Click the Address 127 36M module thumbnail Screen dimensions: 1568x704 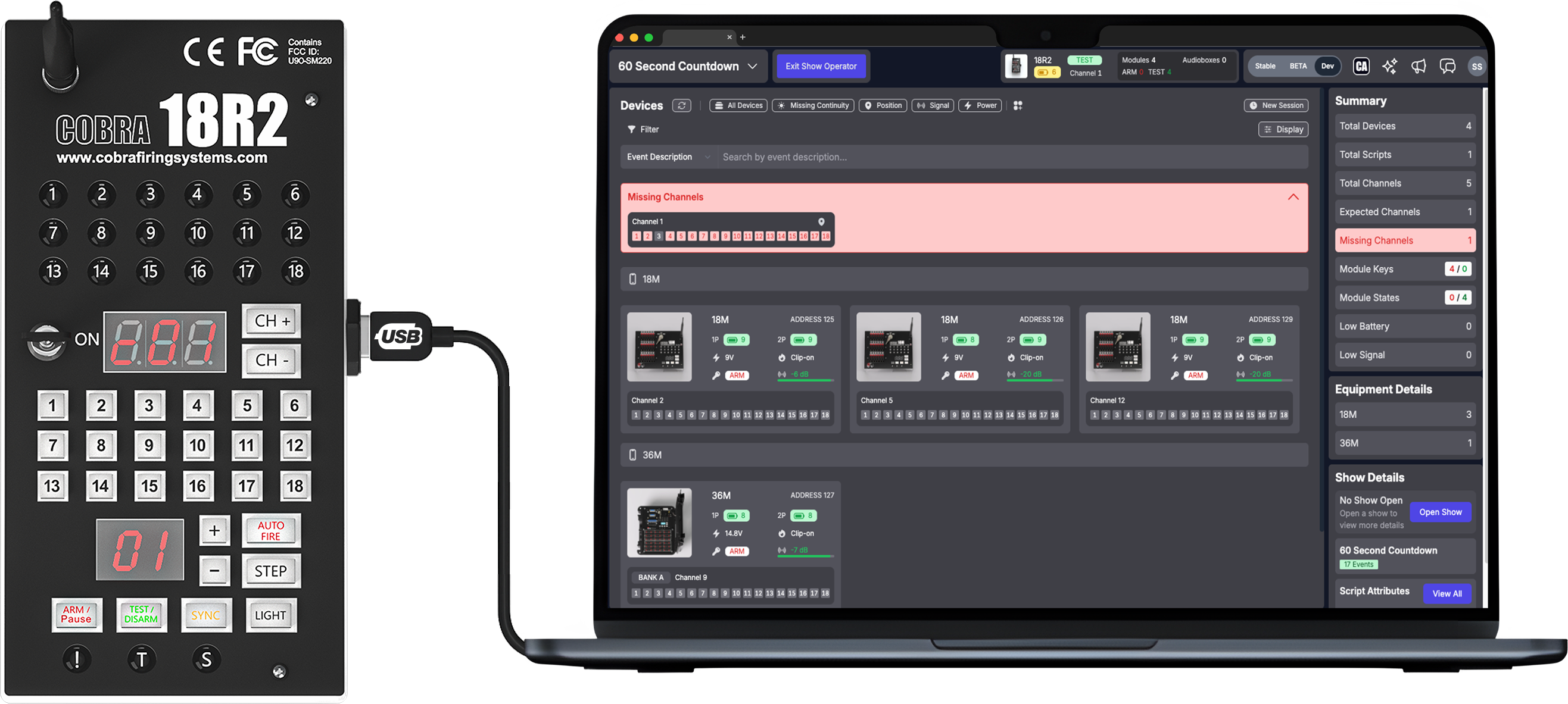tap(659, 522)
